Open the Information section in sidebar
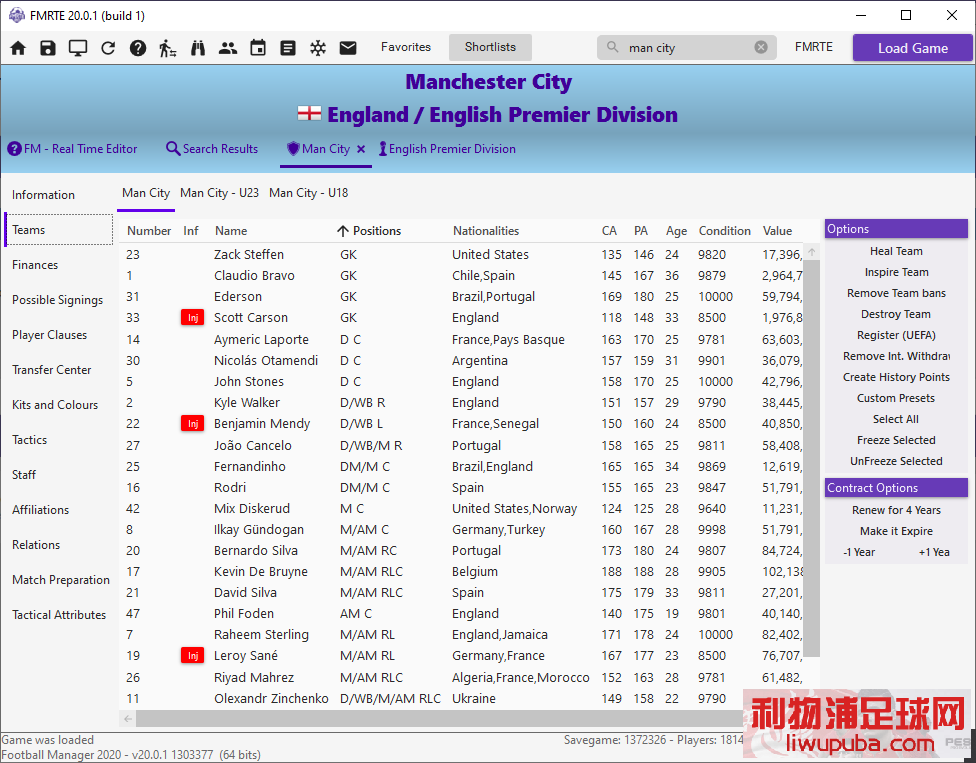The image size is (976, 763). [44, 195]
